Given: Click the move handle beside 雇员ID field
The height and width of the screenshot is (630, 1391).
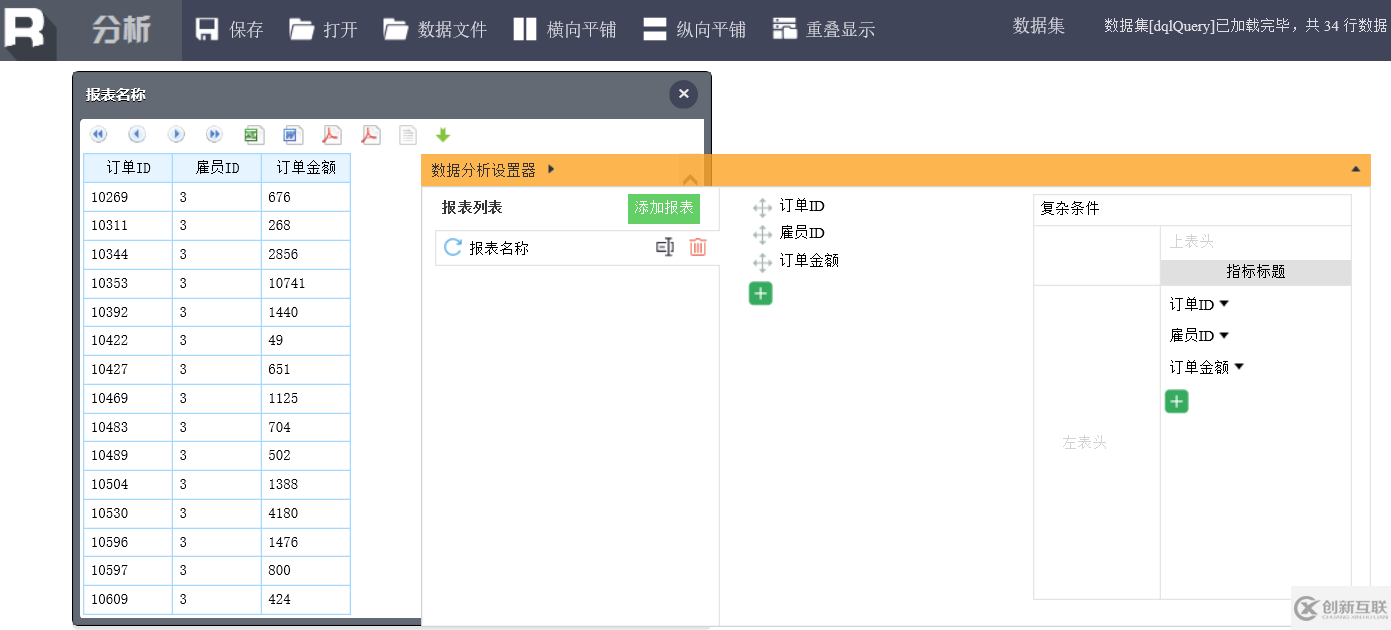Looking at the screenshot, I should pyautogui.click(x=762, y=234).
